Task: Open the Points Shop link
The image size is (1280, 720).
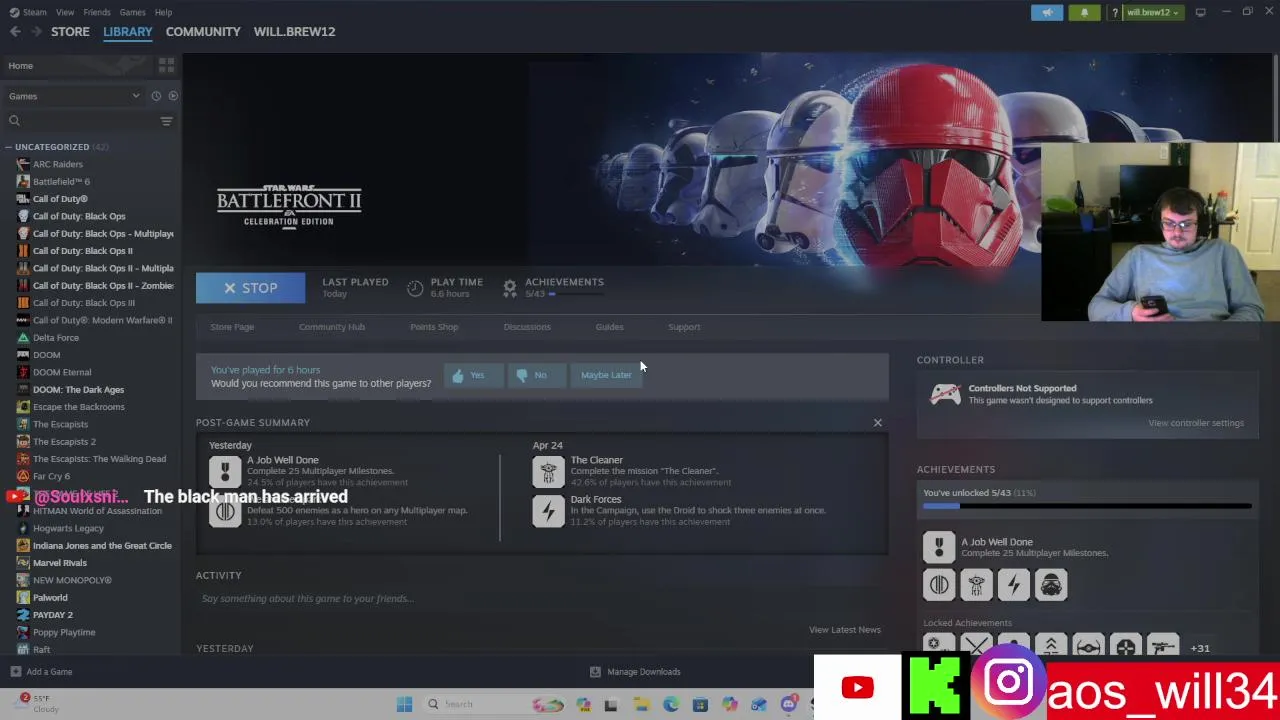Action: (x=434, y=327)
